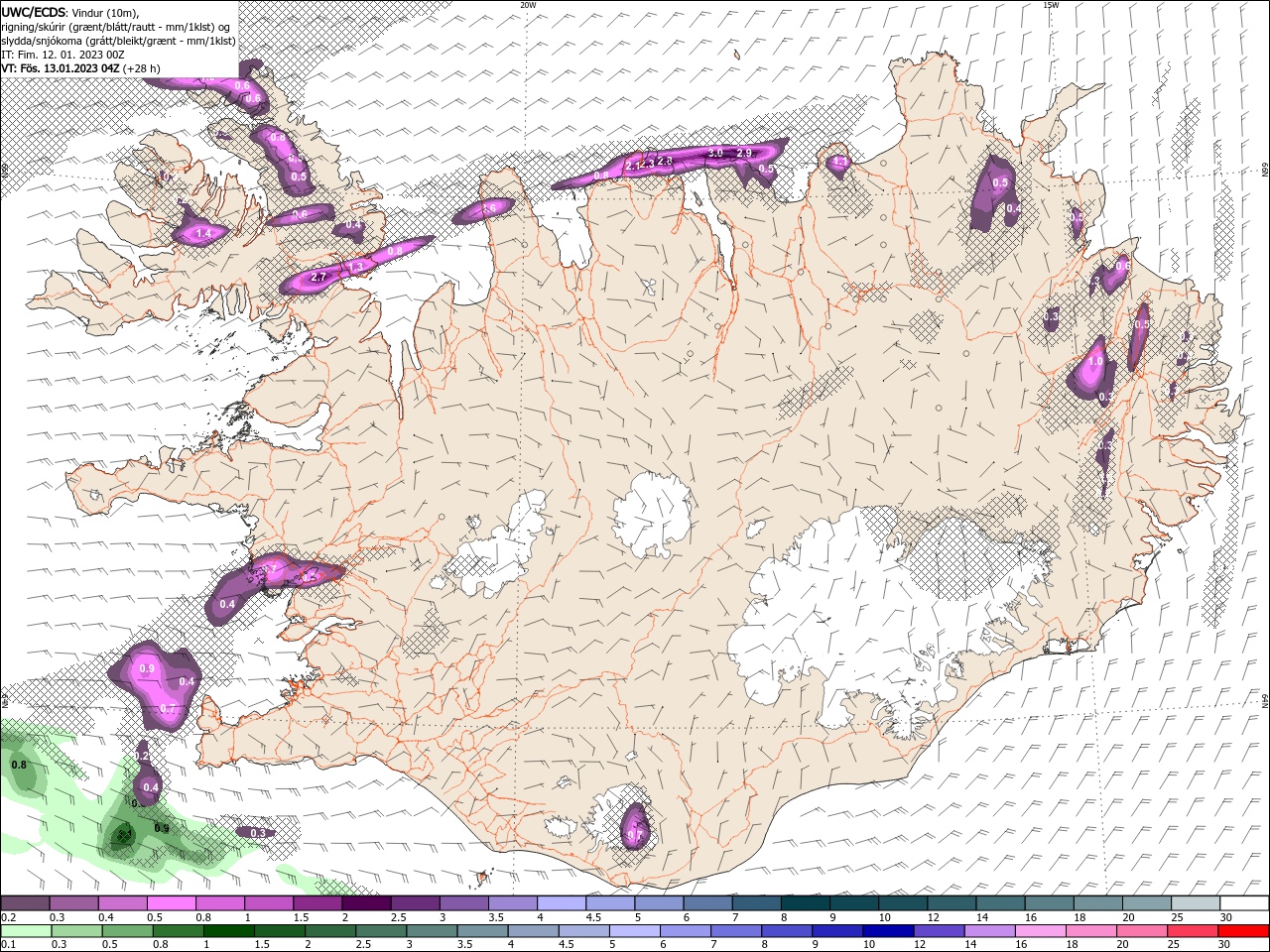Click the "(+28 h)" forecast offset text
Screen dimensions: 1270x952
point(141,68)
